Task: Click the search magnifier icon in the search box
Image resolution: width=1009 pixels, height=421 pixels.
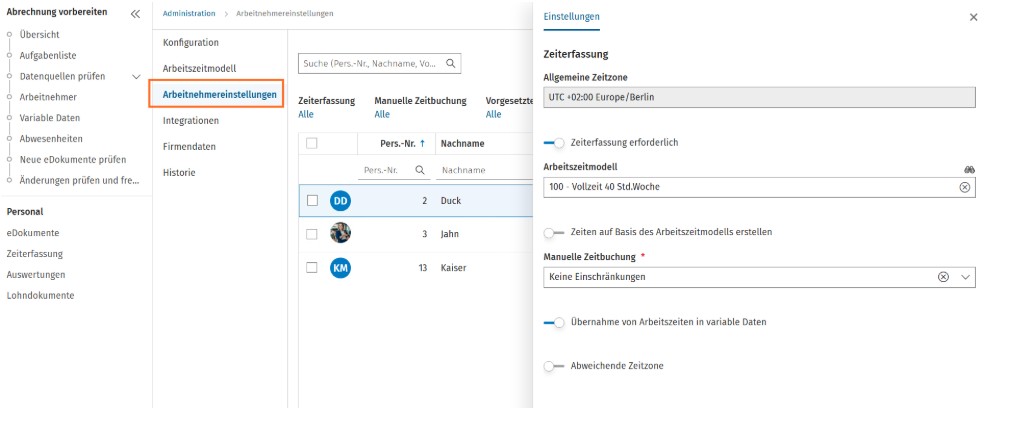Action: pos(450,64)
